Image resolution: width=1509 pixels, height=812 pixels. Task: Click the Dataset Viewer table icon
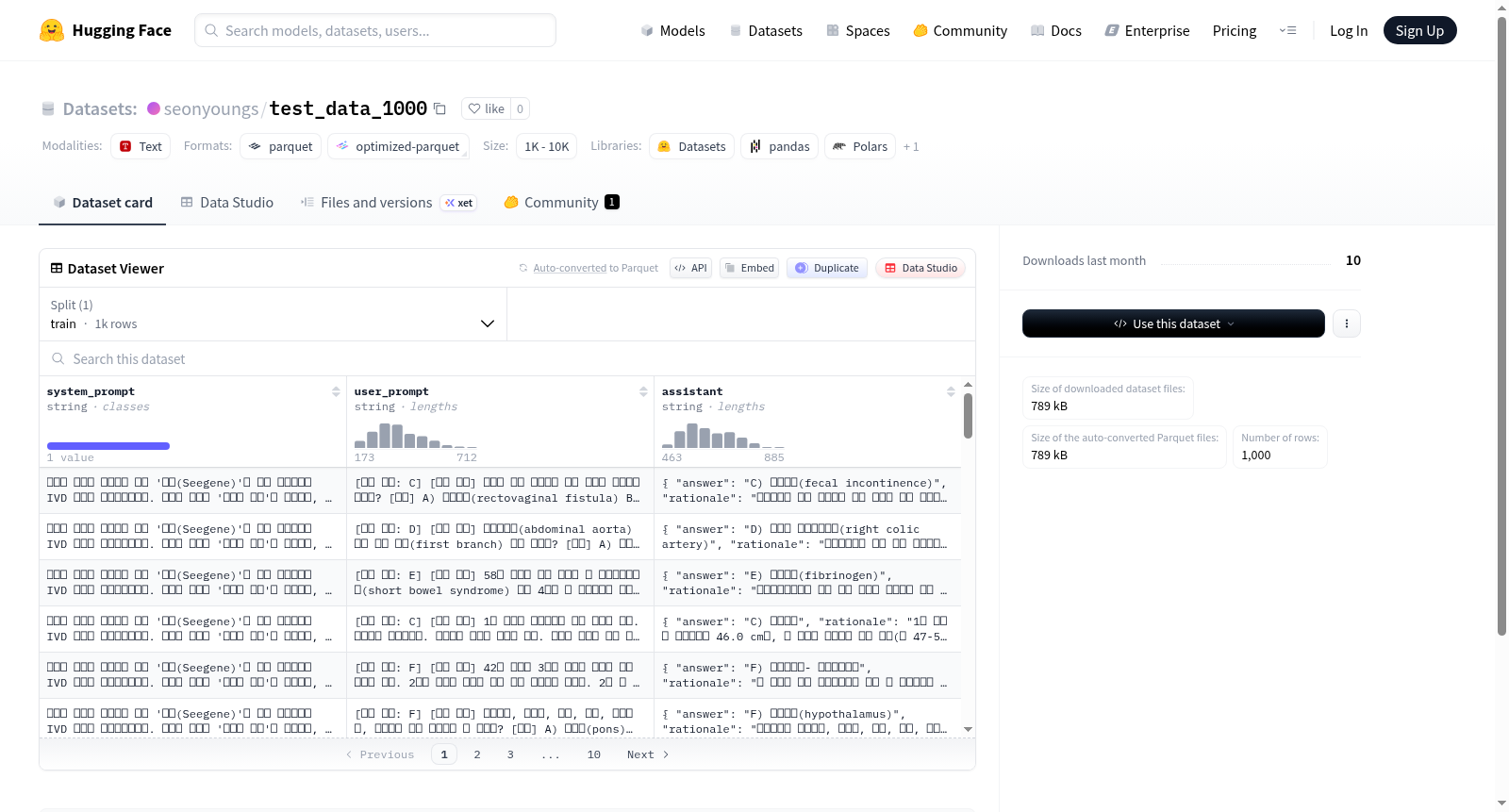tap(57, 269)
